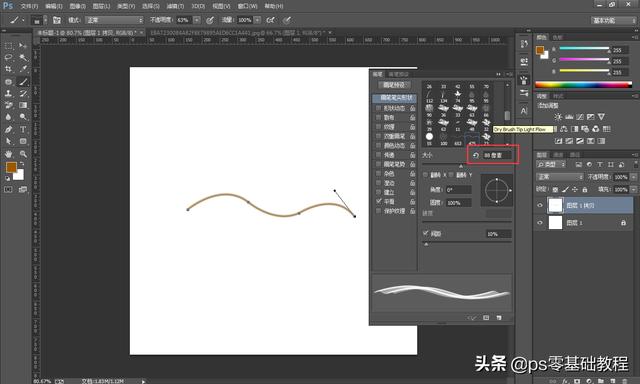640x384 pixels.
Task: Open the brush blending mode dropdown in options bar
Action: tap(114, 20)
